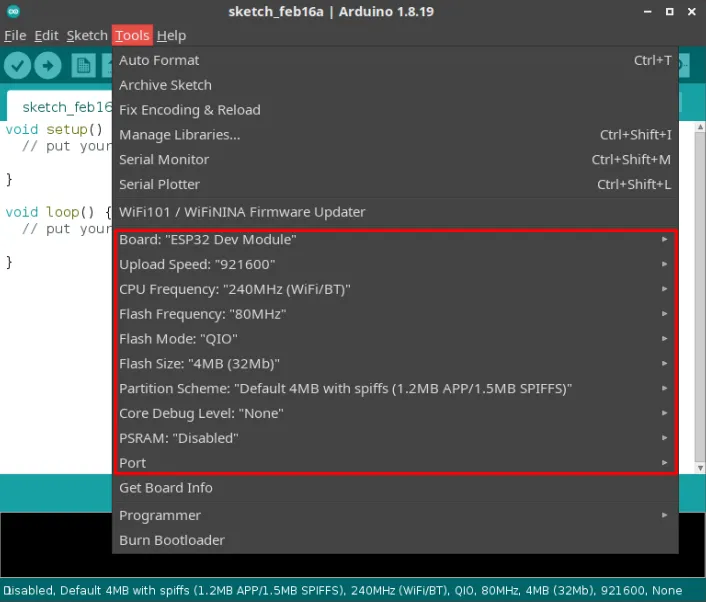
Task: Select Get Board Info
Action: [395, 488]
